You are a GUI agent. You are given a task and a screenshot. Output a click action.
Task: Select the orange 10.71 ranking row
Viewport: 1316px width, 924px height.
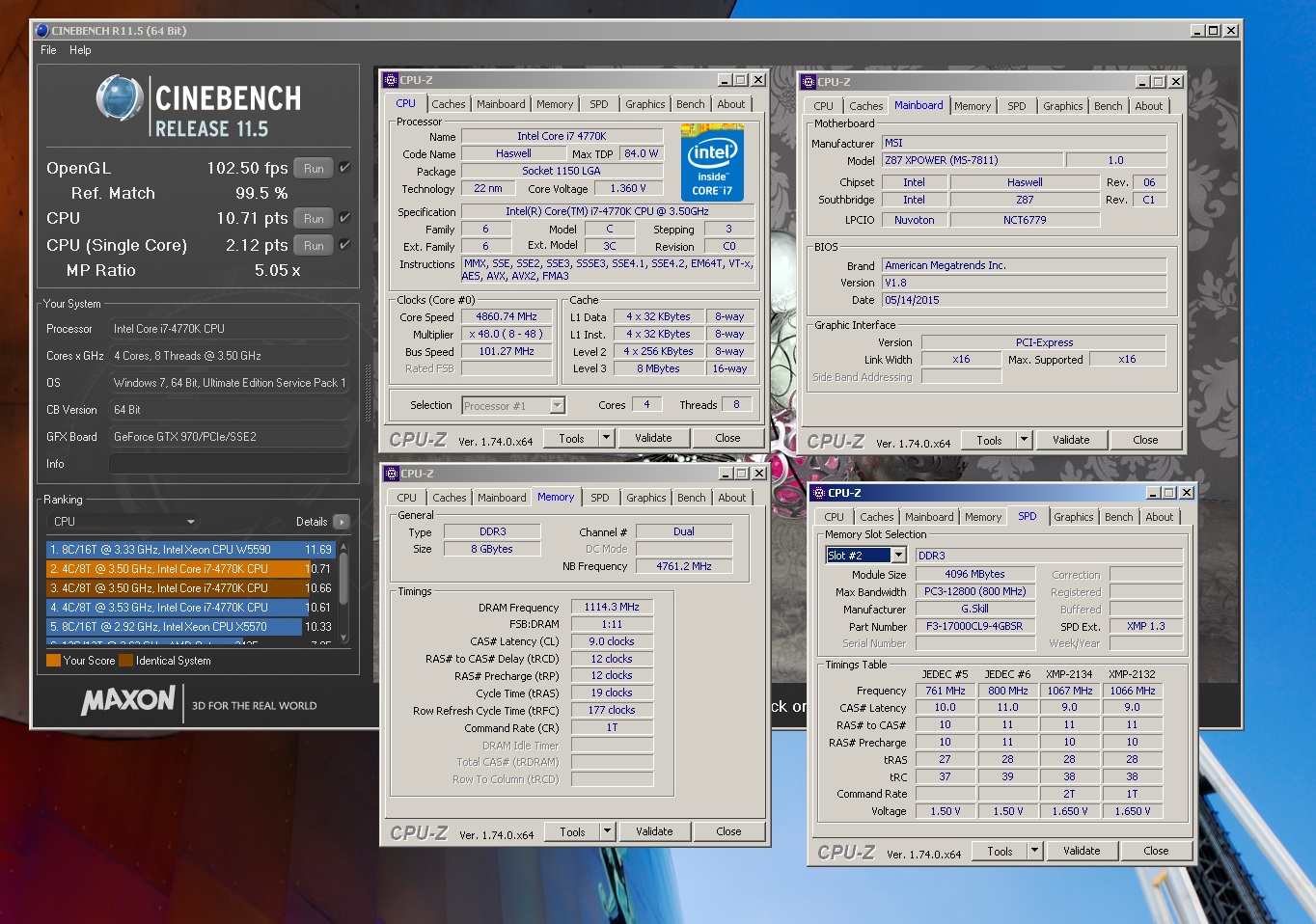189,569
